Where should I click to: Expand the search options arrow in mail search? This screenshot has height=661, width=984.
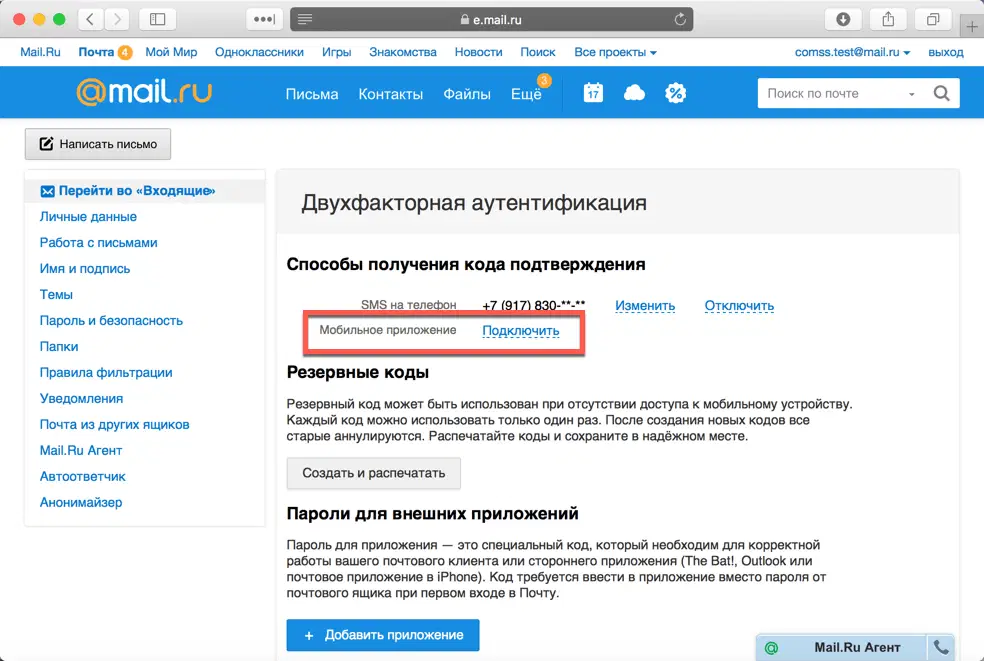(x=911, y=94)
